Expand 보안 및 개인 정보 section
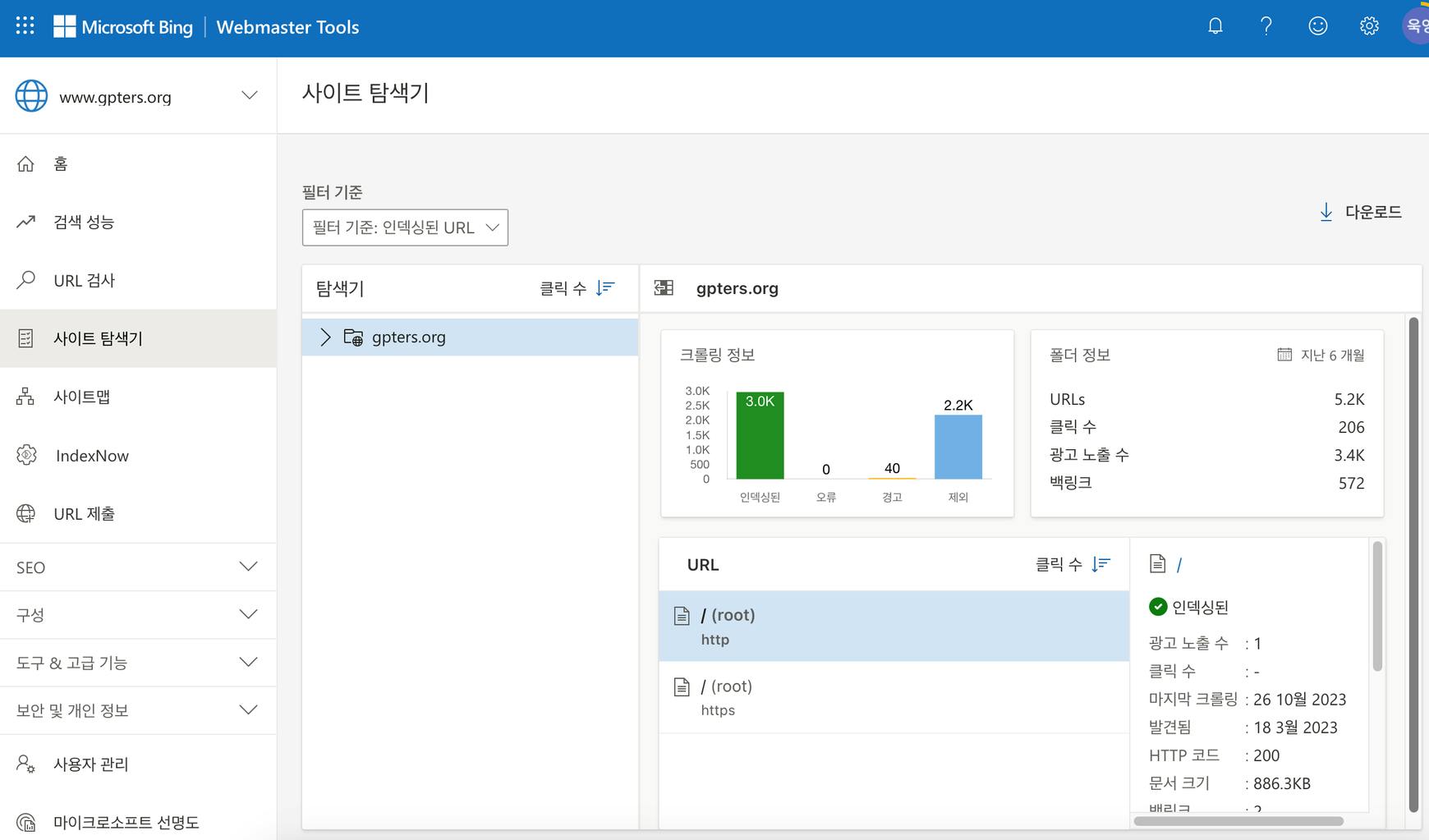This screenshot has height=840, width=1429. 138,710
